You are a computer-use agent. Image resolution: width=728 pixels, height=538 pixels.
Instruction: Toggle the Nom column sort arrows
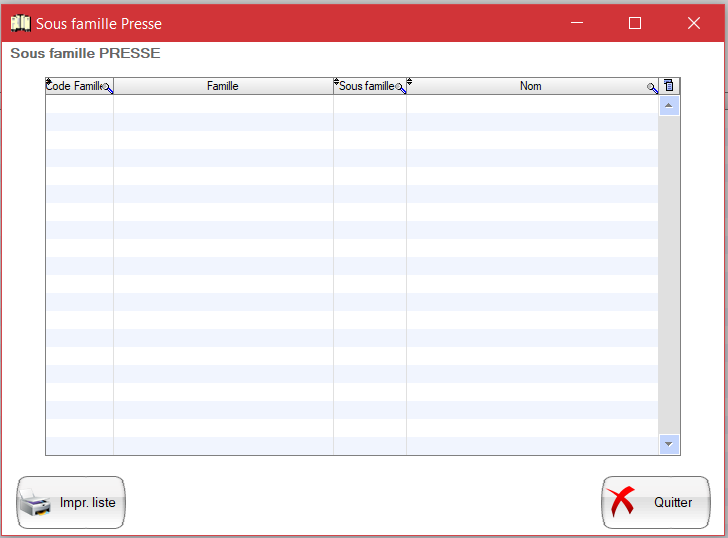click(409, 82)
